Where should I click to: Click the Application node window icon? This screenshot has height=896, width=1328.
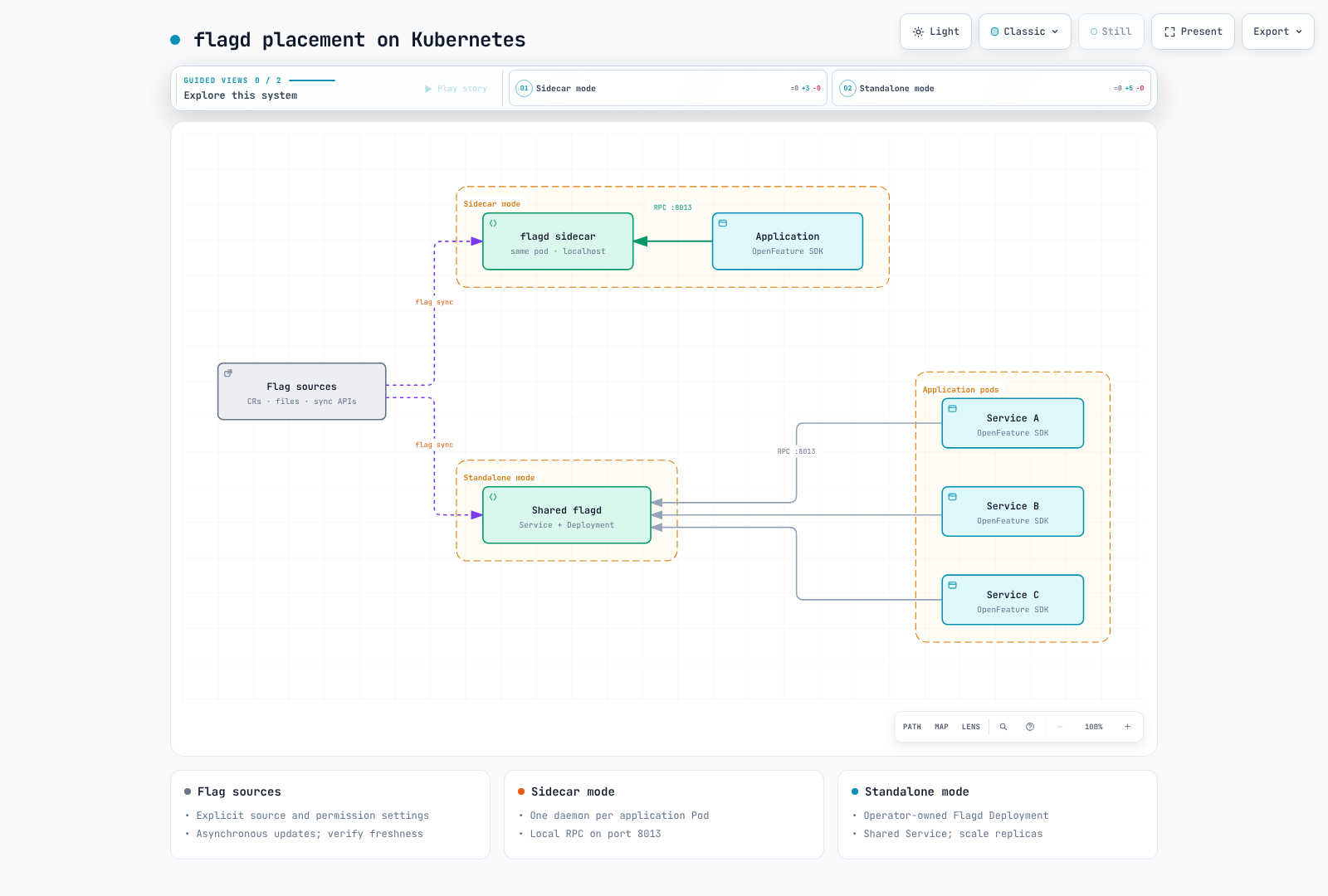723,223
